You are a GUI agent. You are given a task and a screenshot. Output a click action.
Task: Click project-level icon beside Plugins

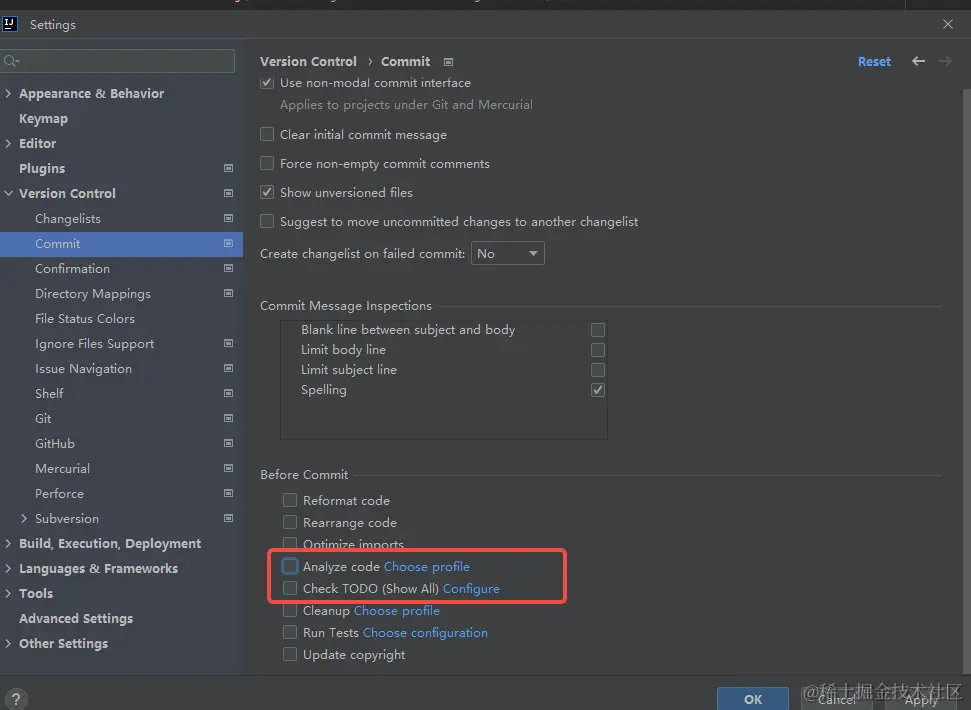pyautogui.click(x=228, y=168)
